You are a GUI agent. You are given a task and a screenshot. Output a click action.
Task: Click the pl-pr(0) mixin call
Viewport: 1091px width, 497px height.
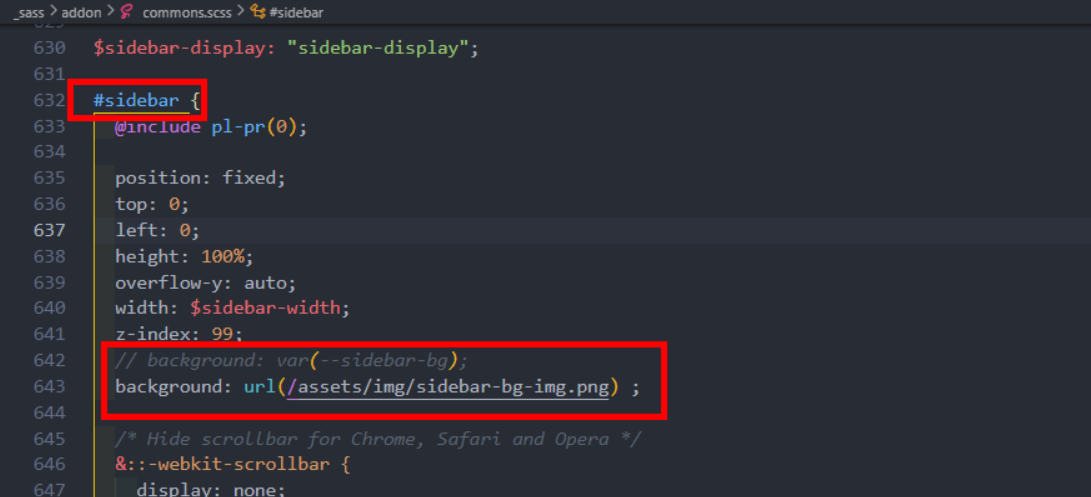(255, 127)
